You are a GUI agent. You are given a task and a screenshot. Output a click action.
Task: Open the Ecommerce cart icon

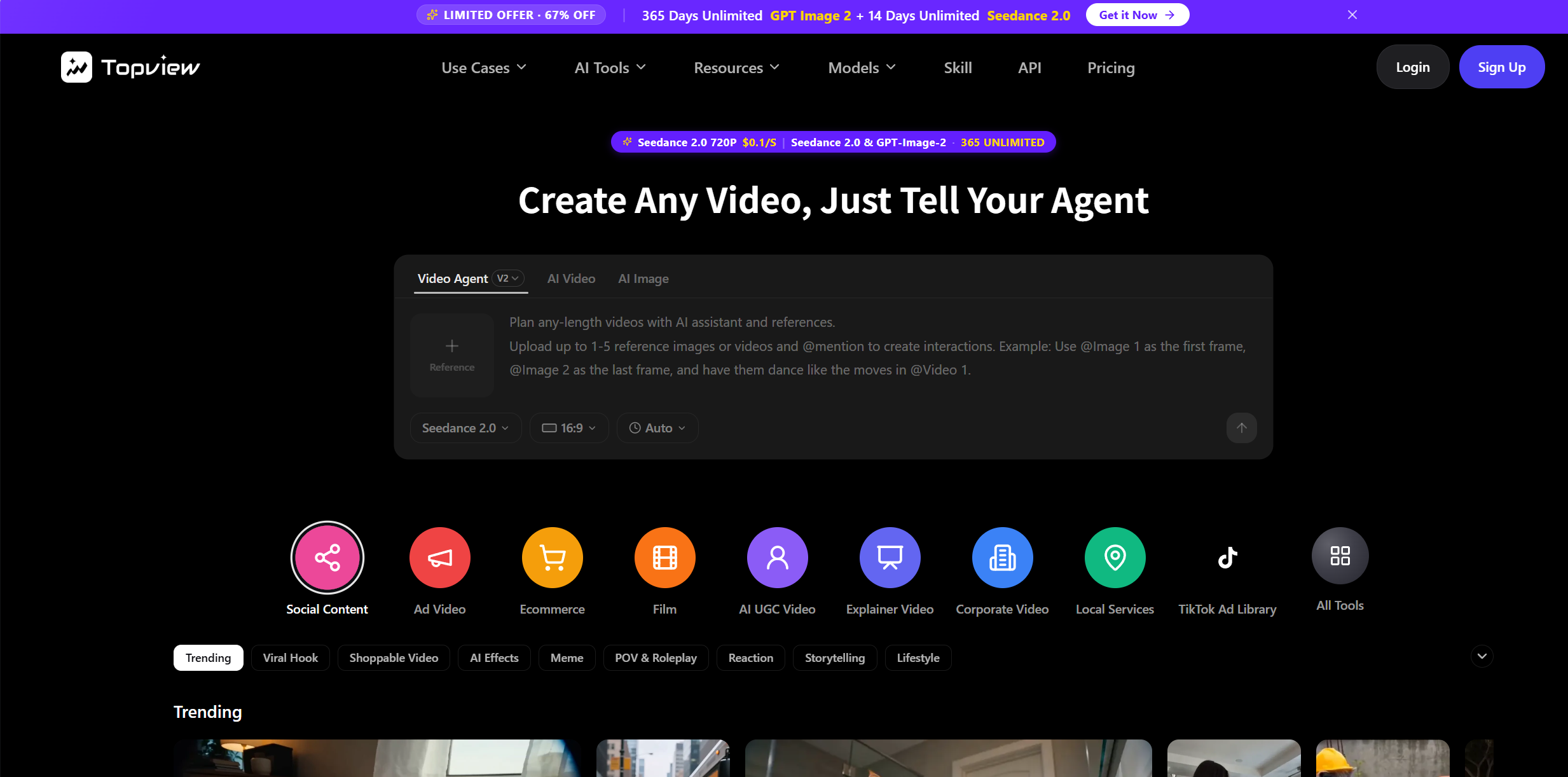point(553,558)
